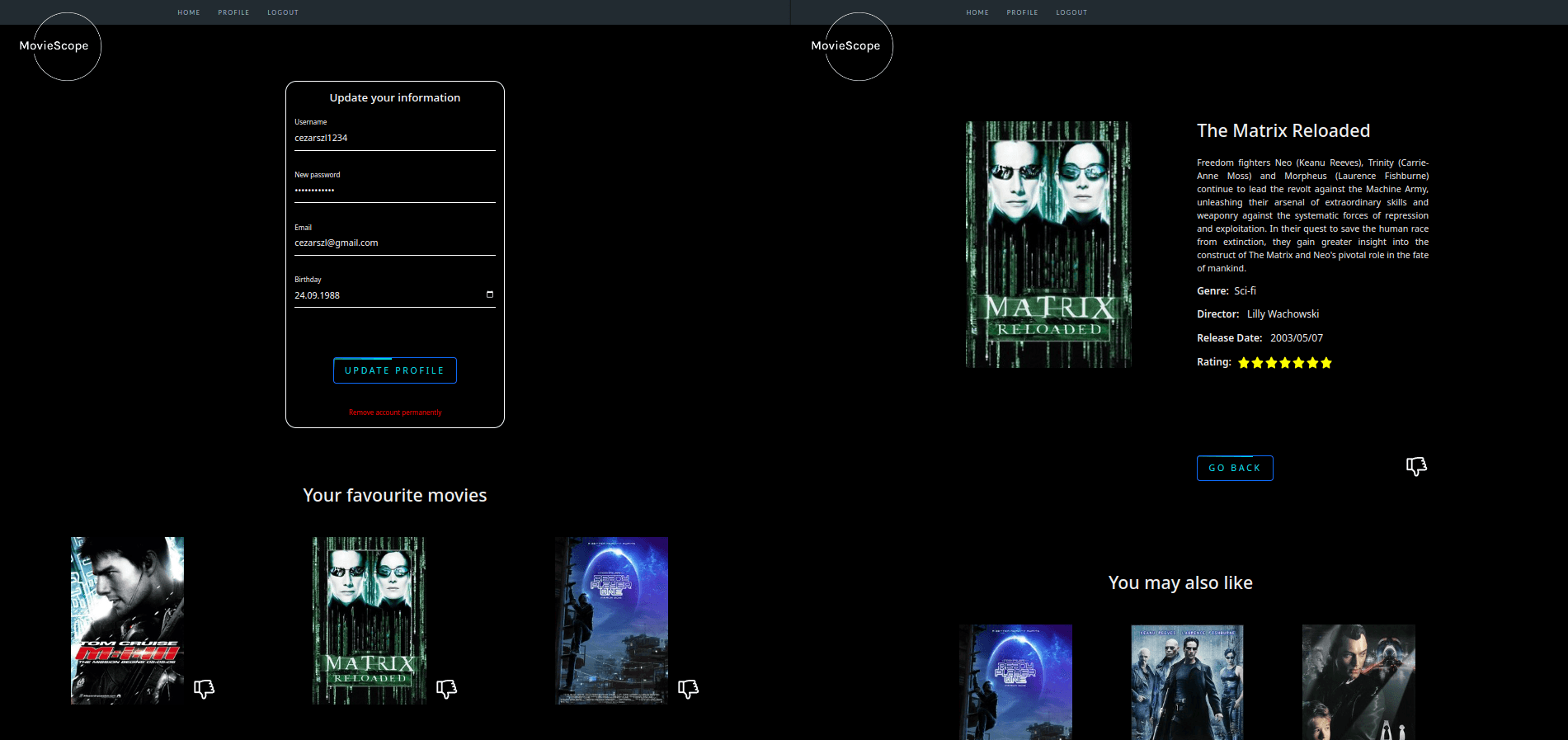
Task: Select Logout in the profile page navbar
Action: click(x=283, y=12)
